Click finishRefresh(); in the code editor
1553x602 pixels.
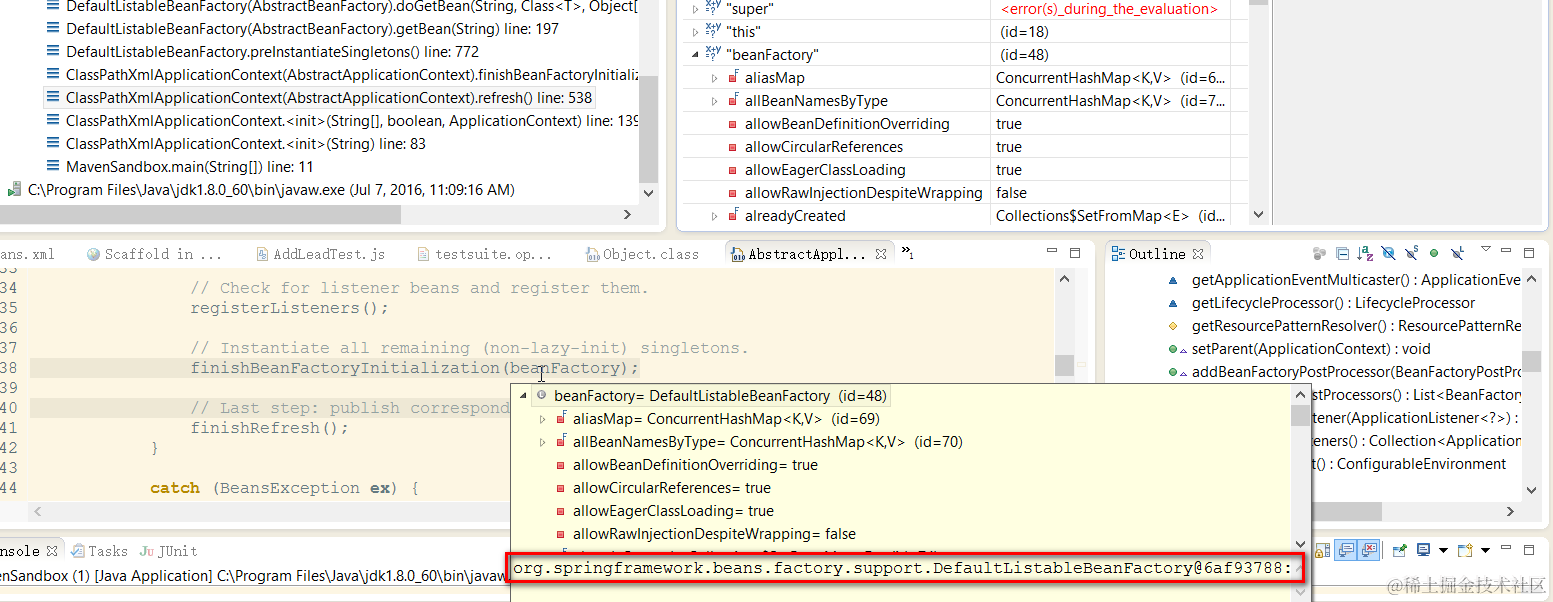click(269, 428)
